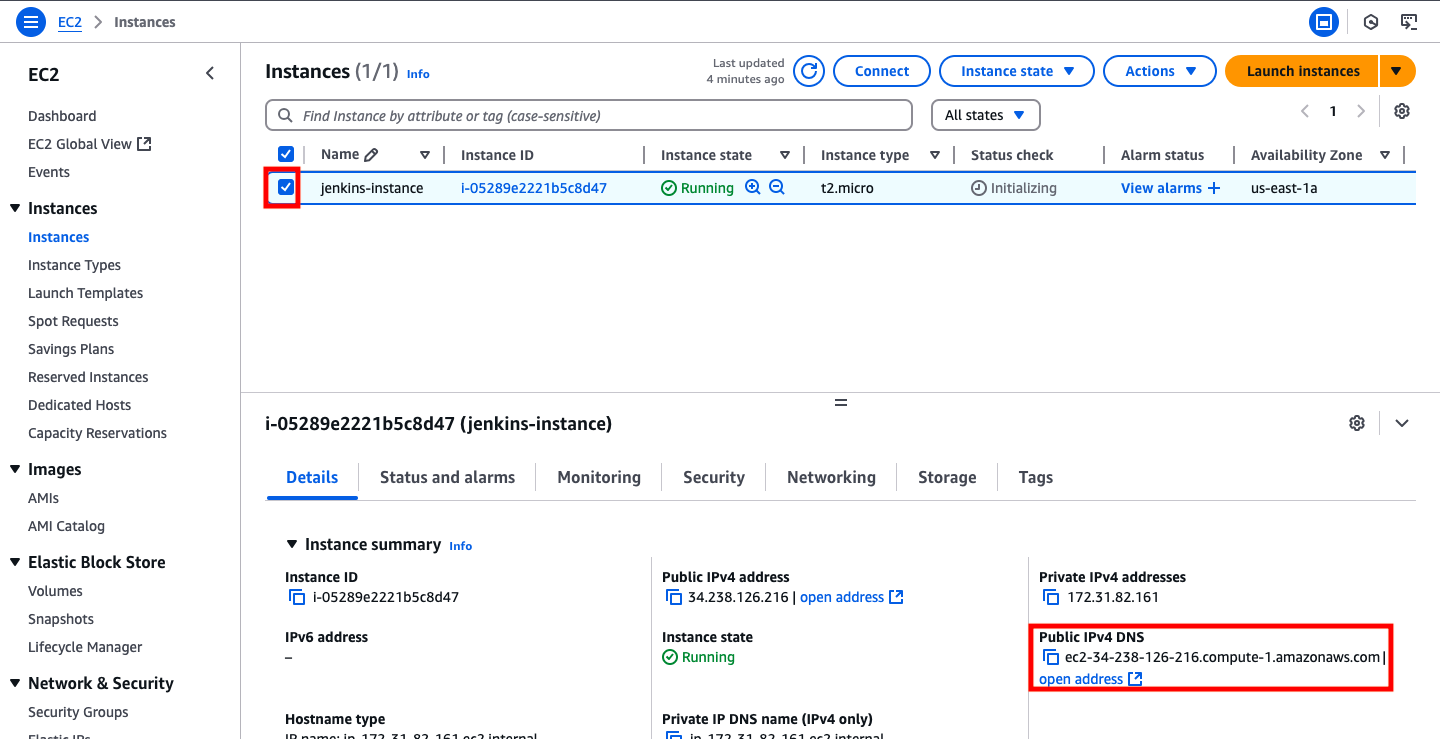Copy the Private IPv4 address

(1051, 597)
